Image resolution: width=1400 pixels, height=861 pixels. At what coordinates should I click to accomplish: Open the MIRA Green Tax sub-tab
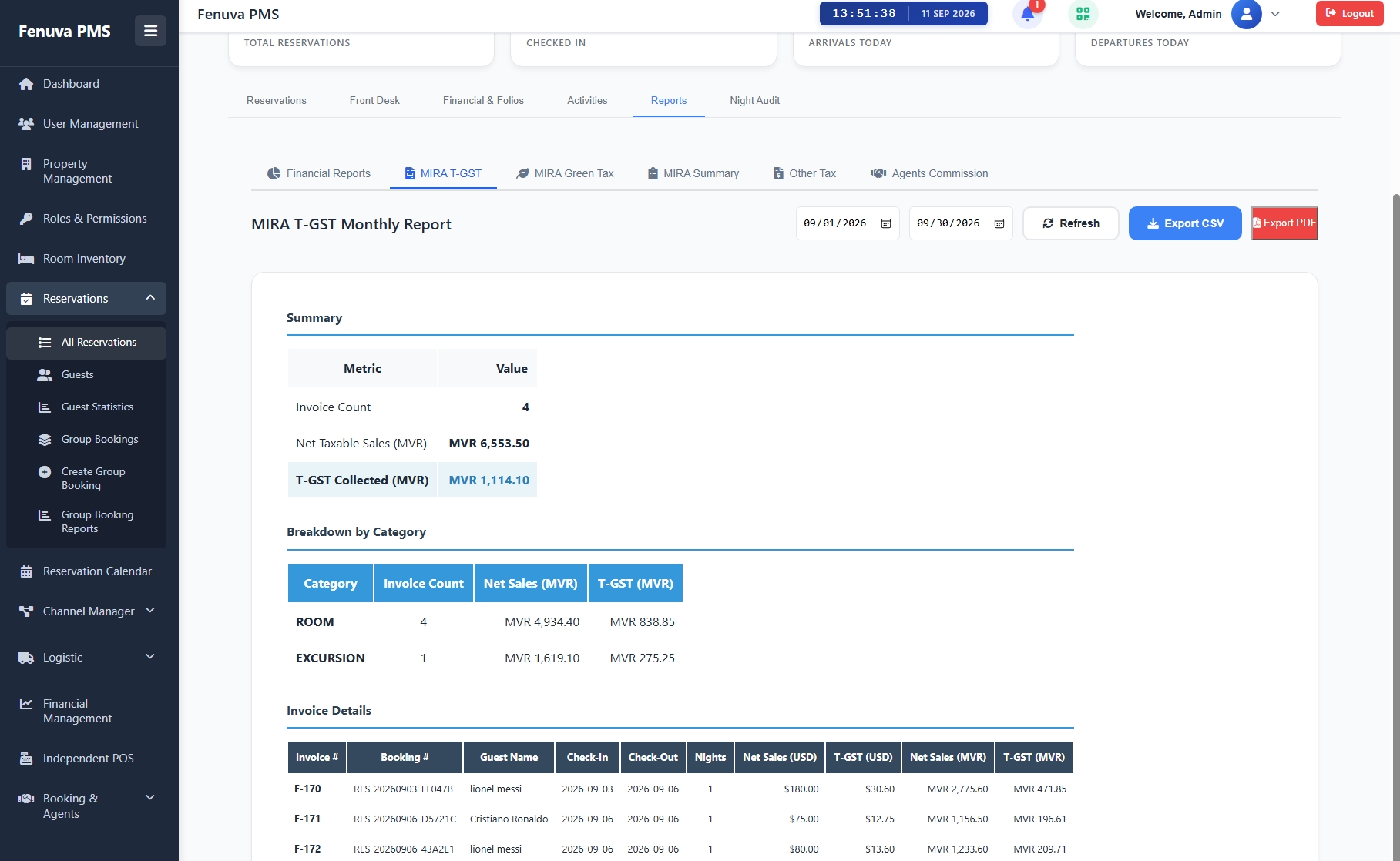[x=565, y=174]
